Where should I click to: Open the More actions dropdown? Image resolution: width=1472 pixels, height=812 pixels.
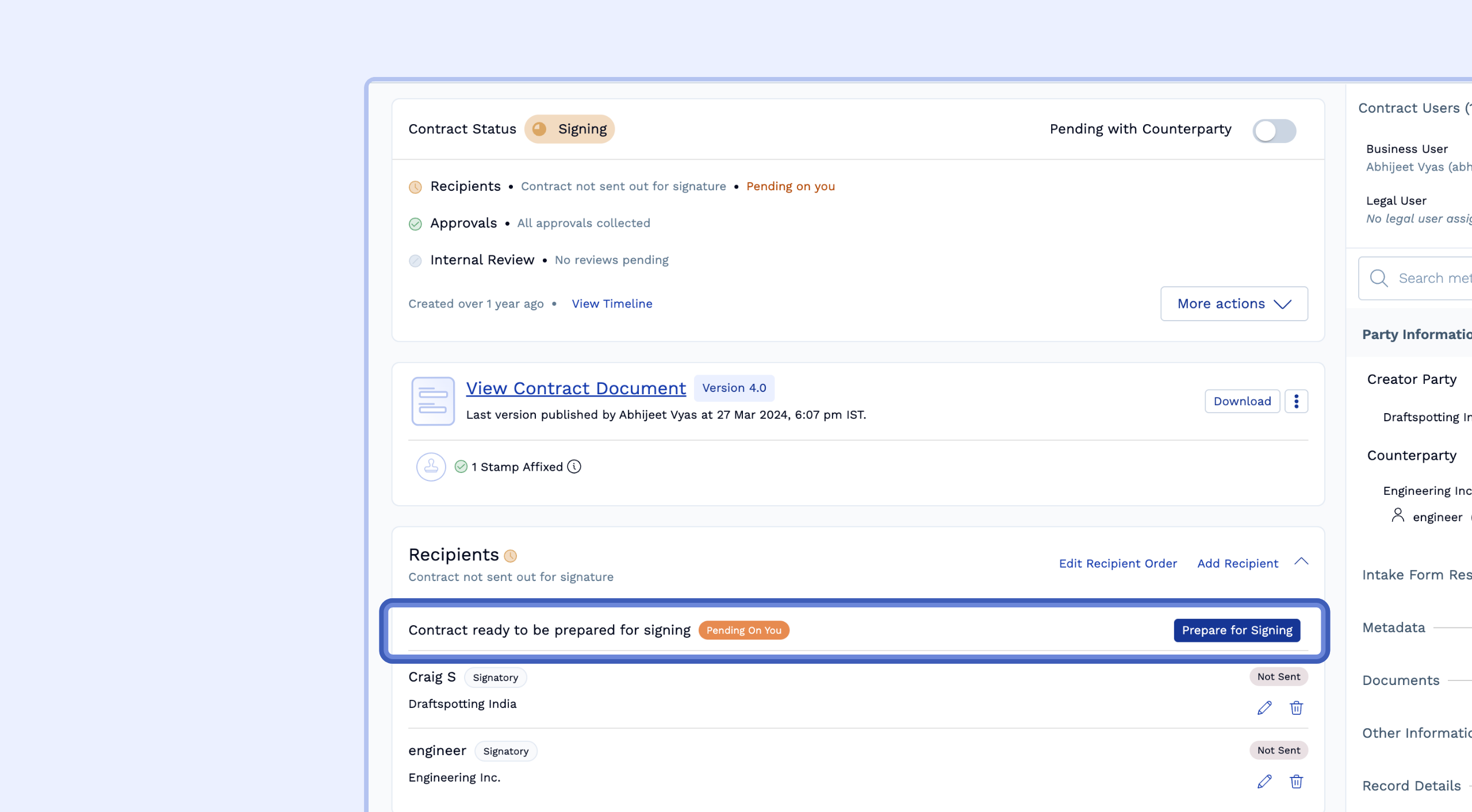(1234, 303)
